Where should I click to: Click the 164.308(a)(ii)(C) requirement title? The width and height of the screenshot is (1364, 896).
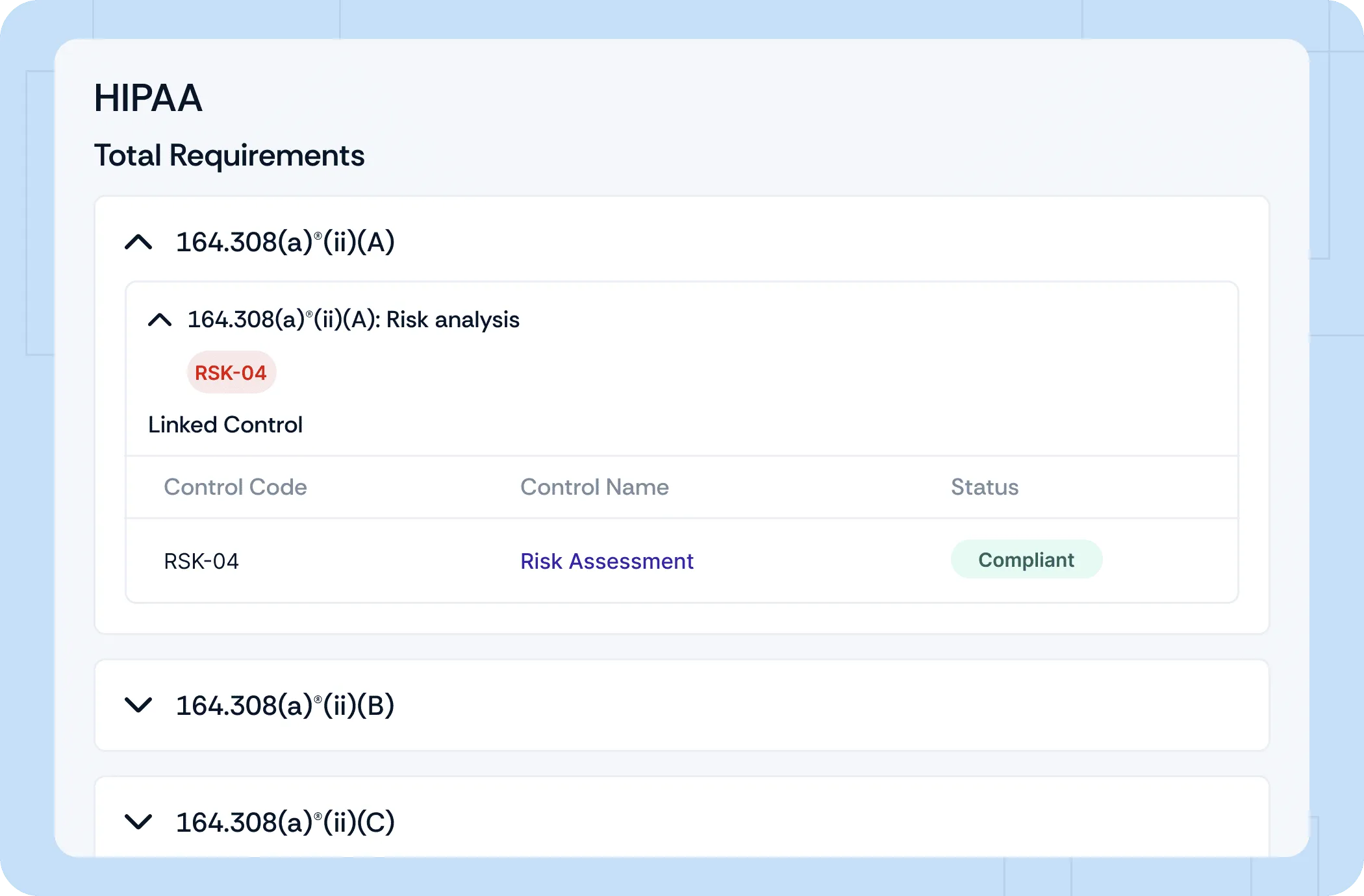286,822
